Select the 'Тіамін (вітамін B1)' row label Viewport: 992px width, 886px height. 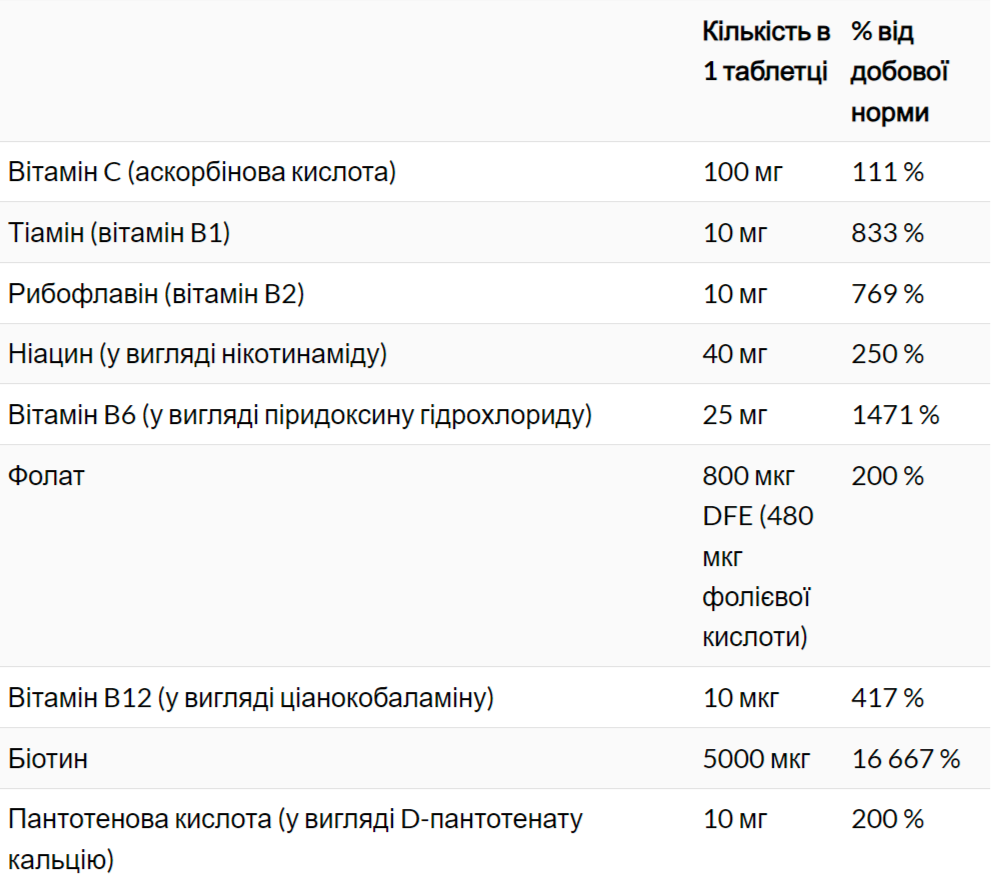click(120, 233)
